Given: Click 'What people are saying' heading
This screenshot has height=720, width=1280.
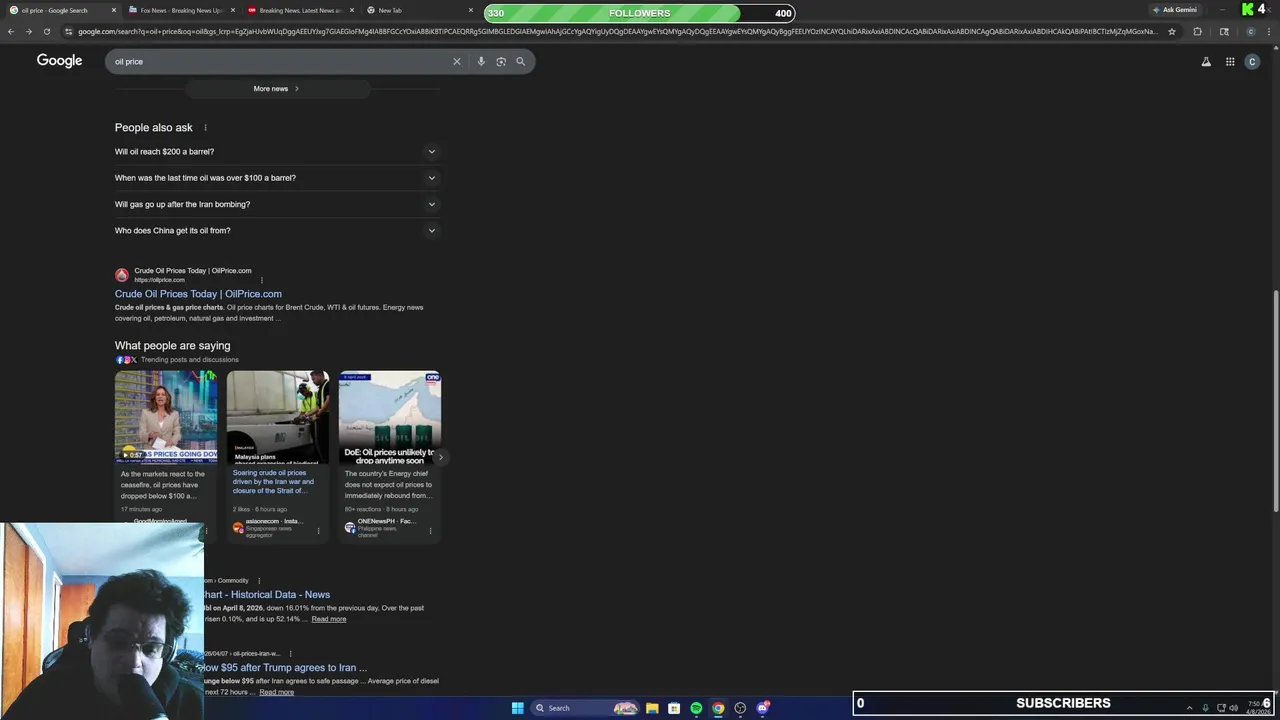Looking at the screenshot, I should tap(172, 346).
